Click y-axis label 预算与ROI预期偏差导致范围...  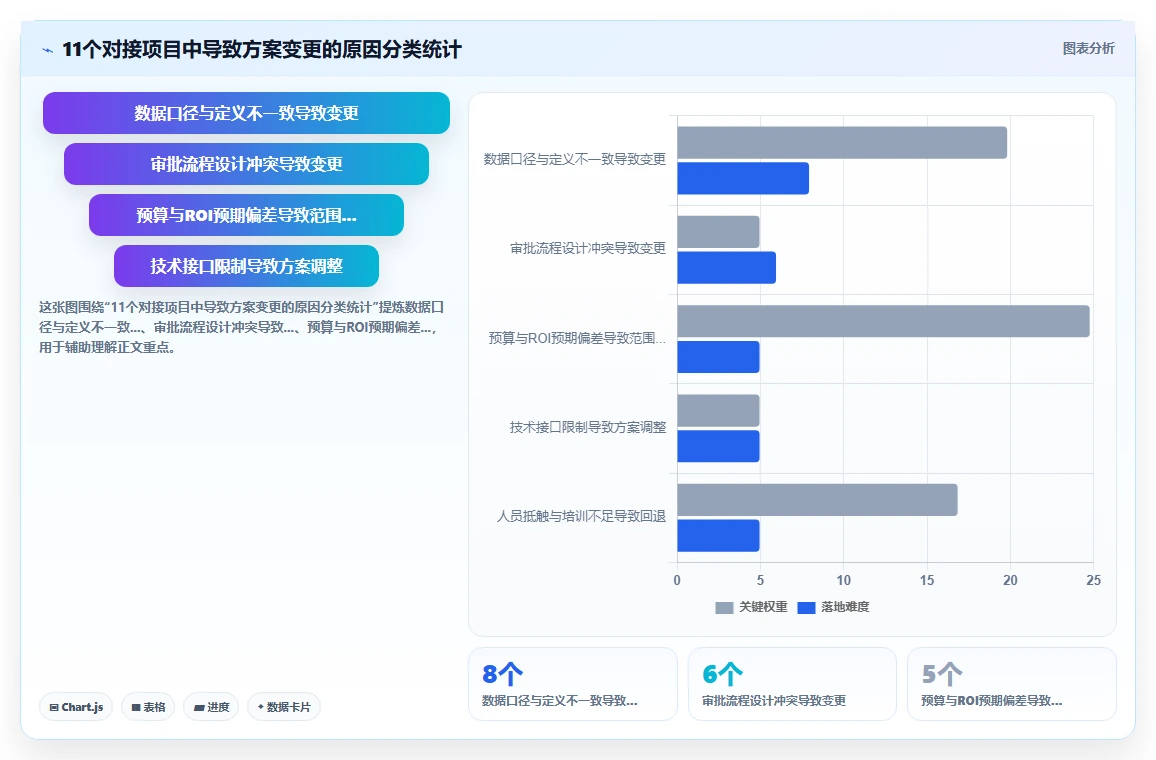point(577,338)
